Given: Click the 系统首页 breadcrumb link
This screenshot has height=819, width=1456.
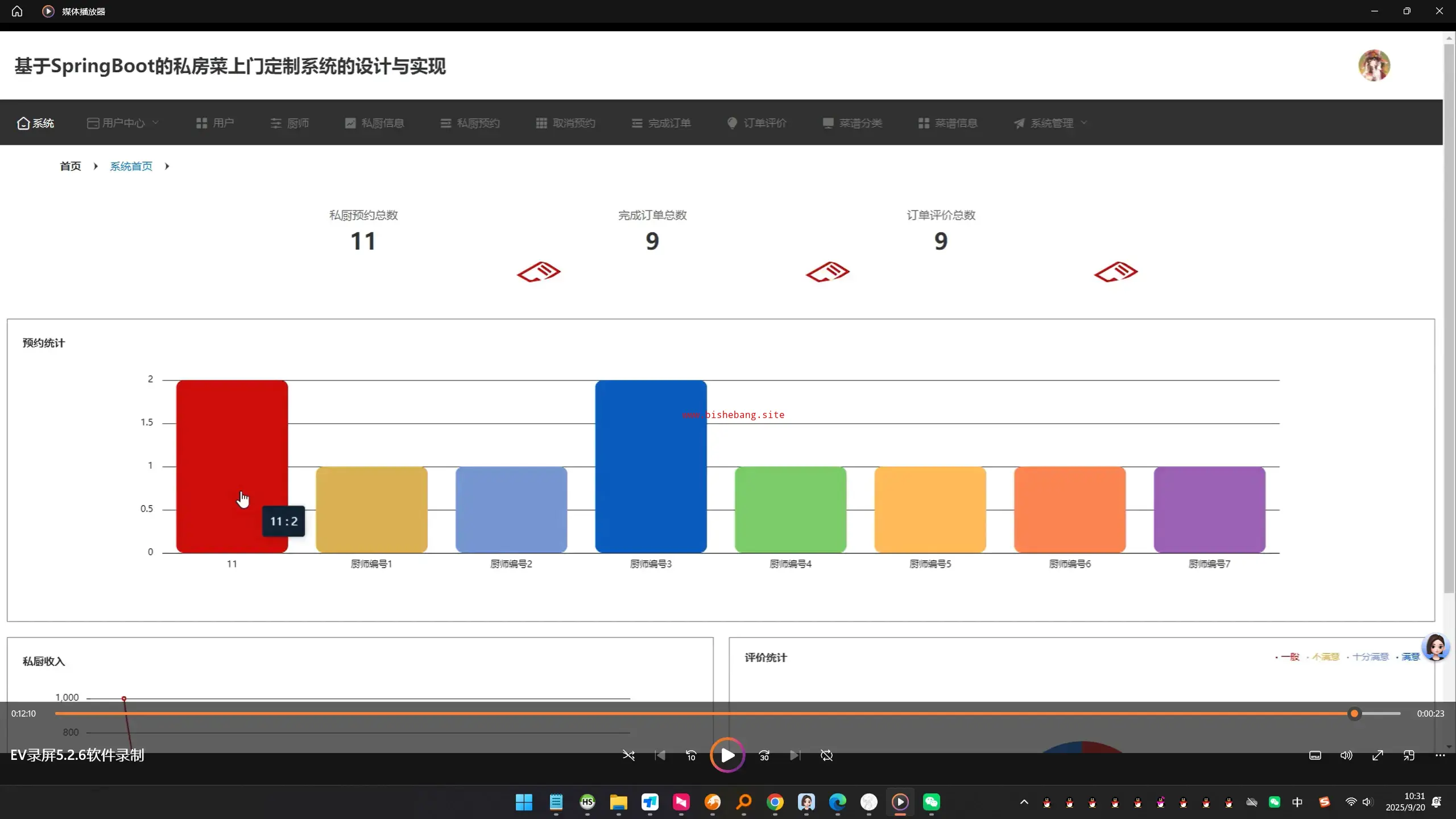Looking at the screenshot, I should click(x=131, y=166).
